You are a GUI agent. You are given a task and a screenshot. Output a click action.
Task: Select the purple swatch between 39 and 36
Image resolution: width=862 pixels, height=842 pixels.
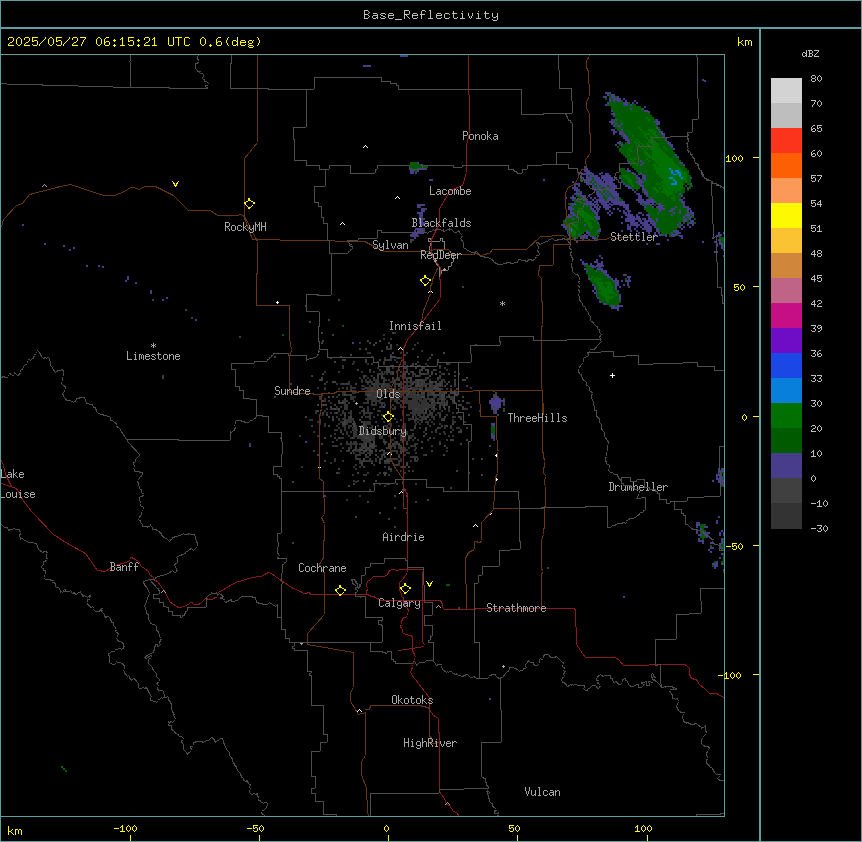tap(786, 341)
